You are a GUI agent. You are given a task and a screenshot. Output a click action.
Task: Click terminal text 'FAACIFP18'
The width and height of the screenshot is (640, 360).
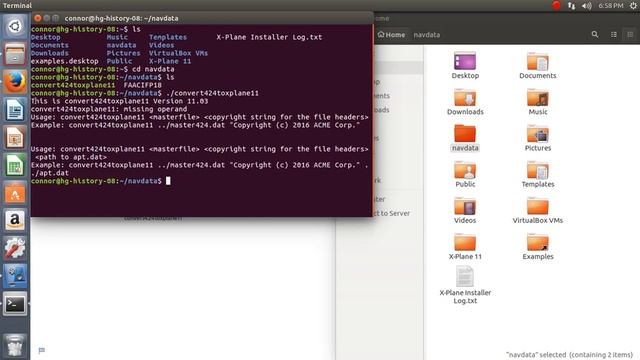(142, 85)
